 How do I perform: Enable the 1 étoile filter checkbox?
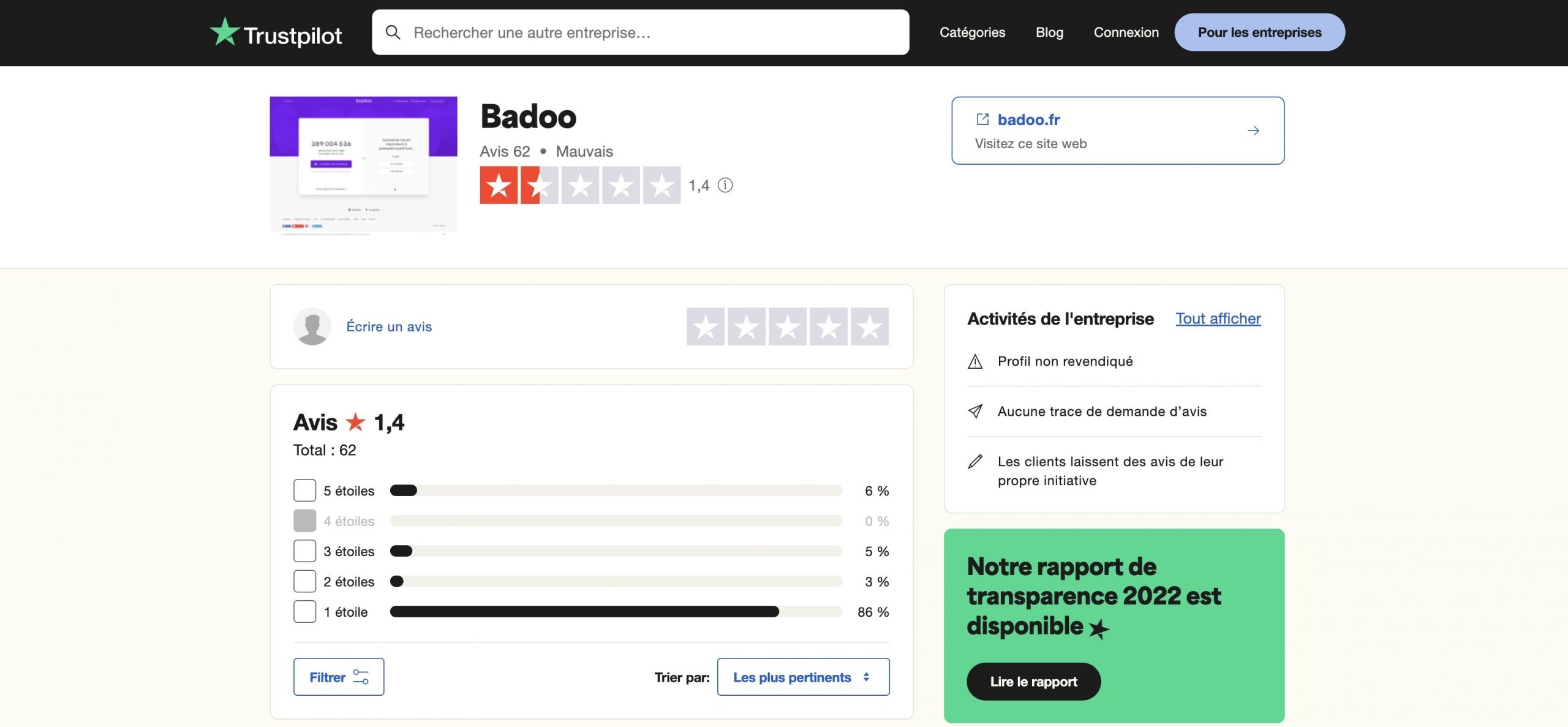(304, 612)
